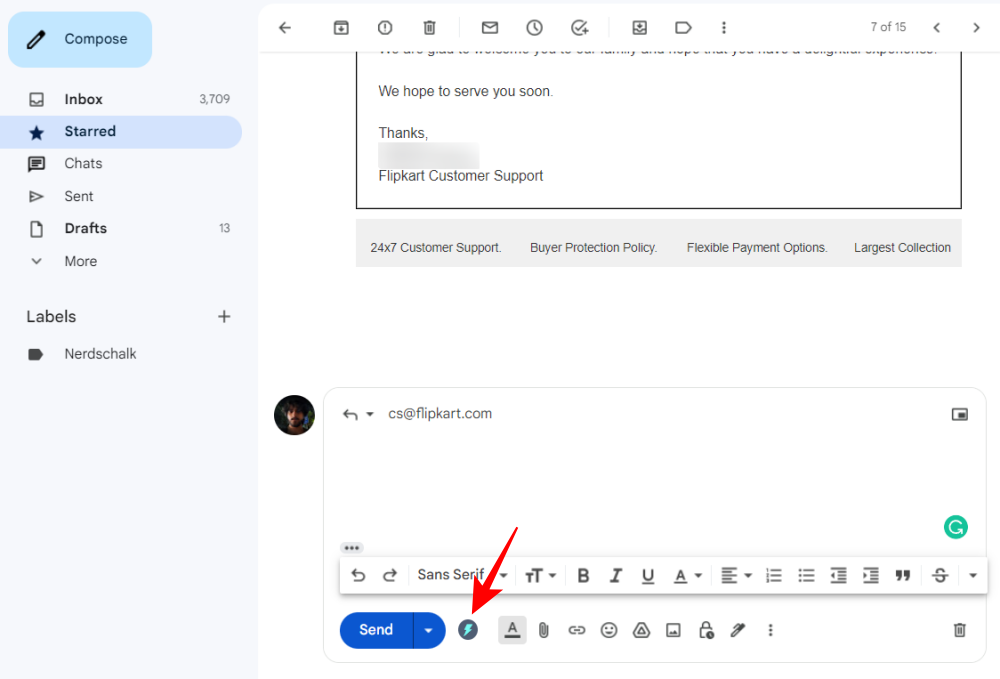Toggle italic formatting
The height and width of the screenshot is (679, 1000).
pos(615,575)
